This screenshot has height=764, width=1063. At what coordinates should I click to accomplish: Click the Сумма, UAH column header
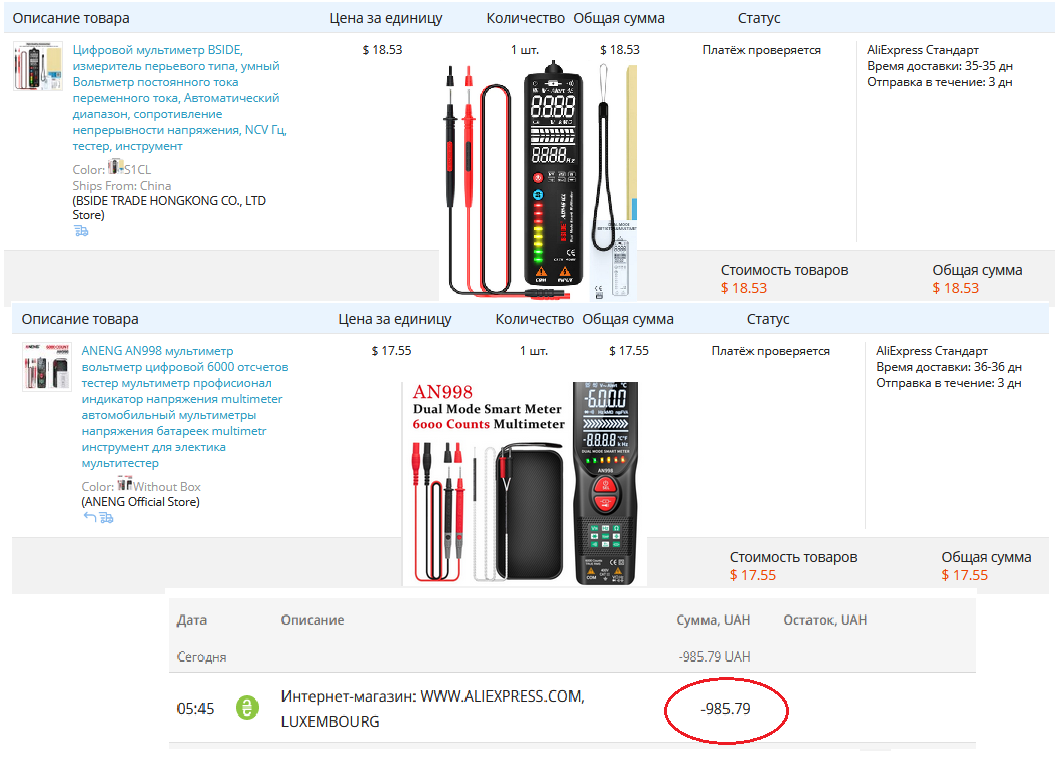pos(713,620)
